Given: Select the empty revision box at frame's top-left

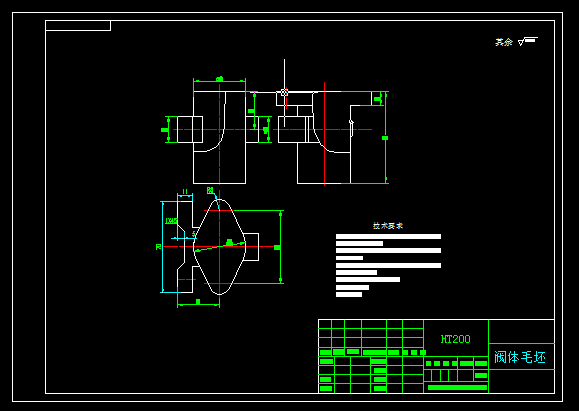Looking at the screenshot, I should coord(78,25).
